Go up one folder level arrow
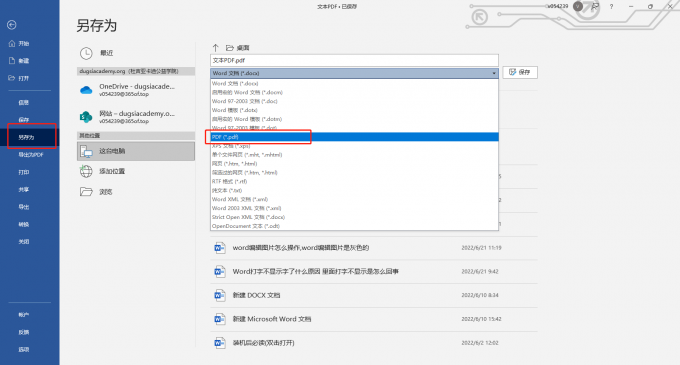680x365 pixels. coord(216,48)
